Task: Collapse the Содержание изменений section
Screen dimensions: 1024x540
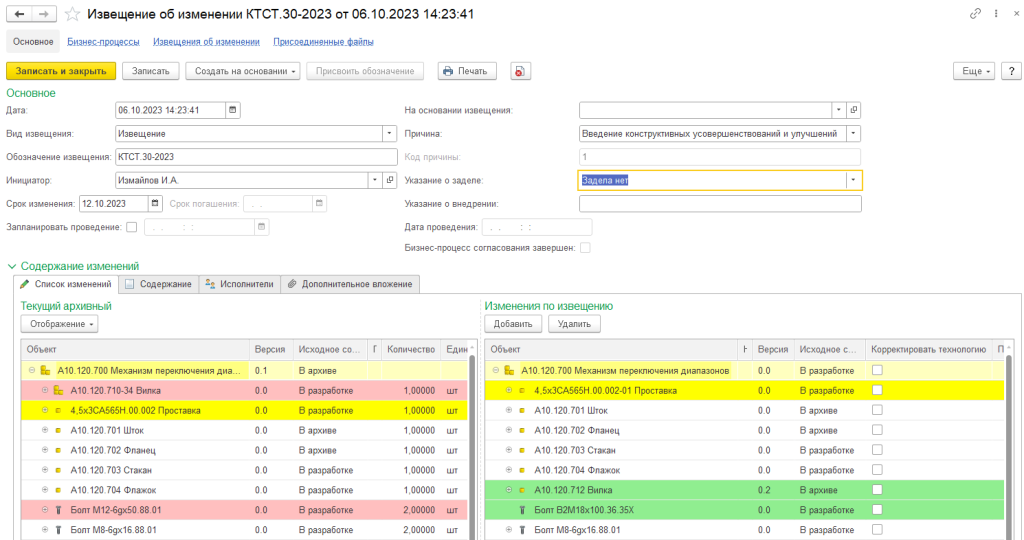Action: [12, 266]
